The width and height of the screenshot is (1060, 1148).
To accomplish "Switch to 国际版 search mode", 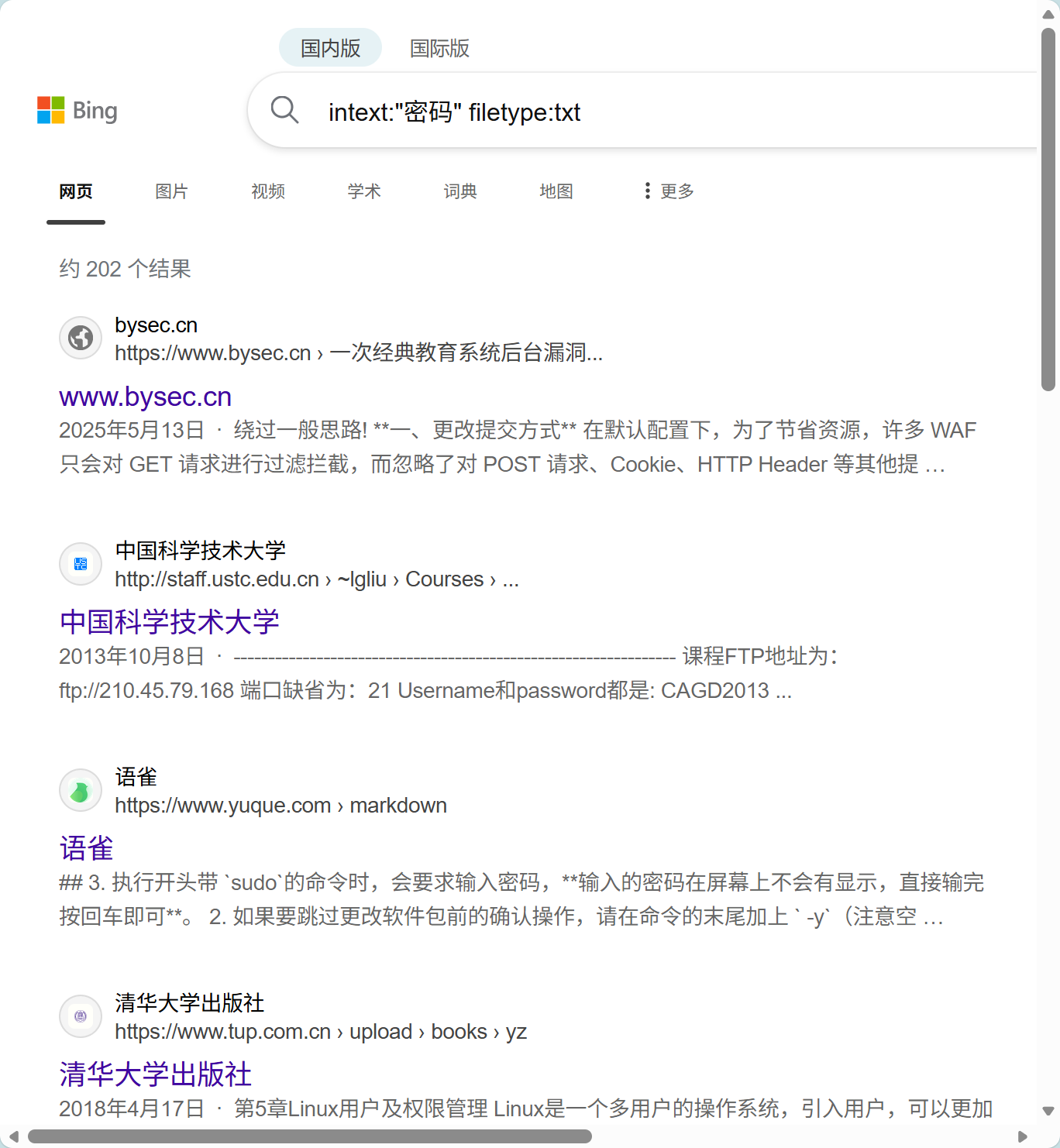I will click(439, 48).
